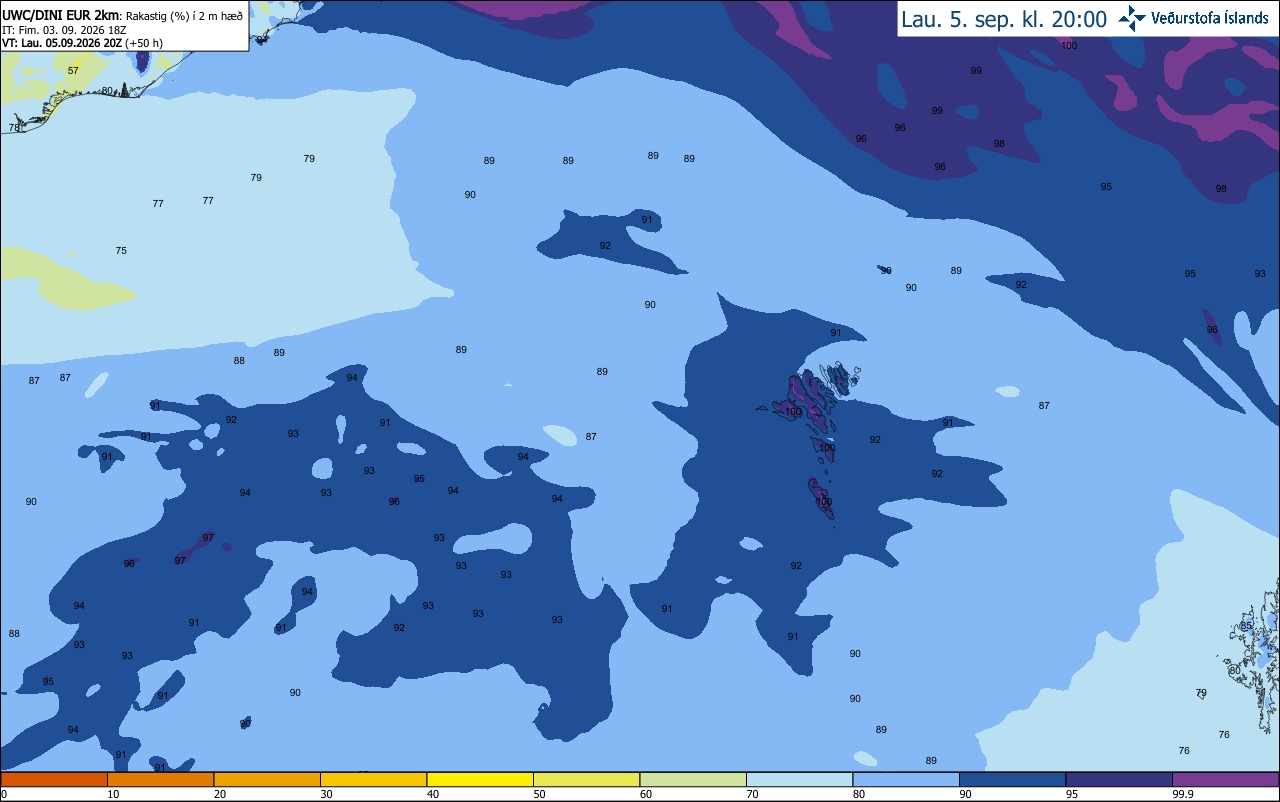
Task: Click the VT valid time line
Action: pos(84,43)
